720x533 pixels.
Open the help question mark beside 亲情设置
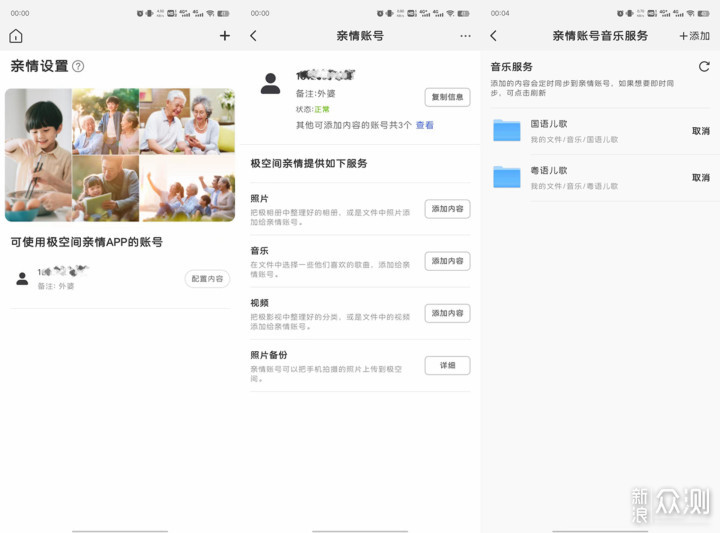(79, 66)
